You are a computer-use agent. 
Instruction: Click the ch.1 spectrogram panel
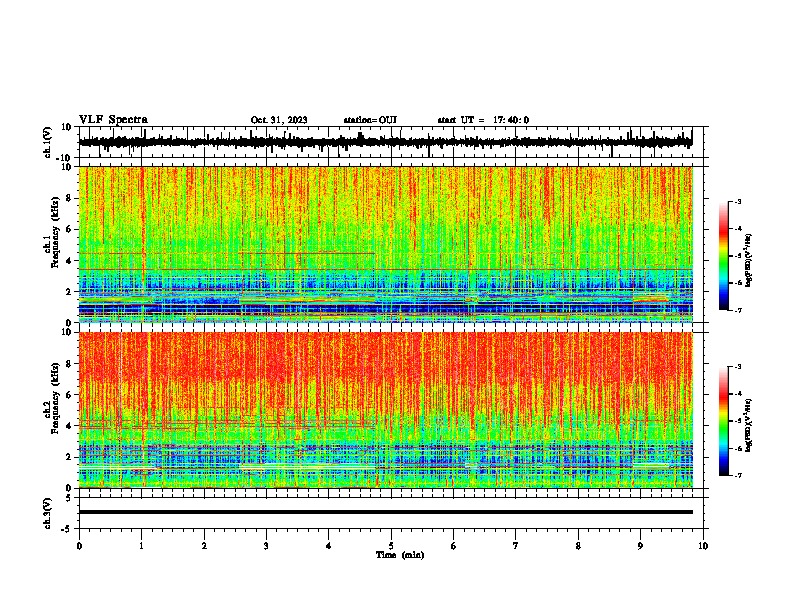tap(386, 244)
